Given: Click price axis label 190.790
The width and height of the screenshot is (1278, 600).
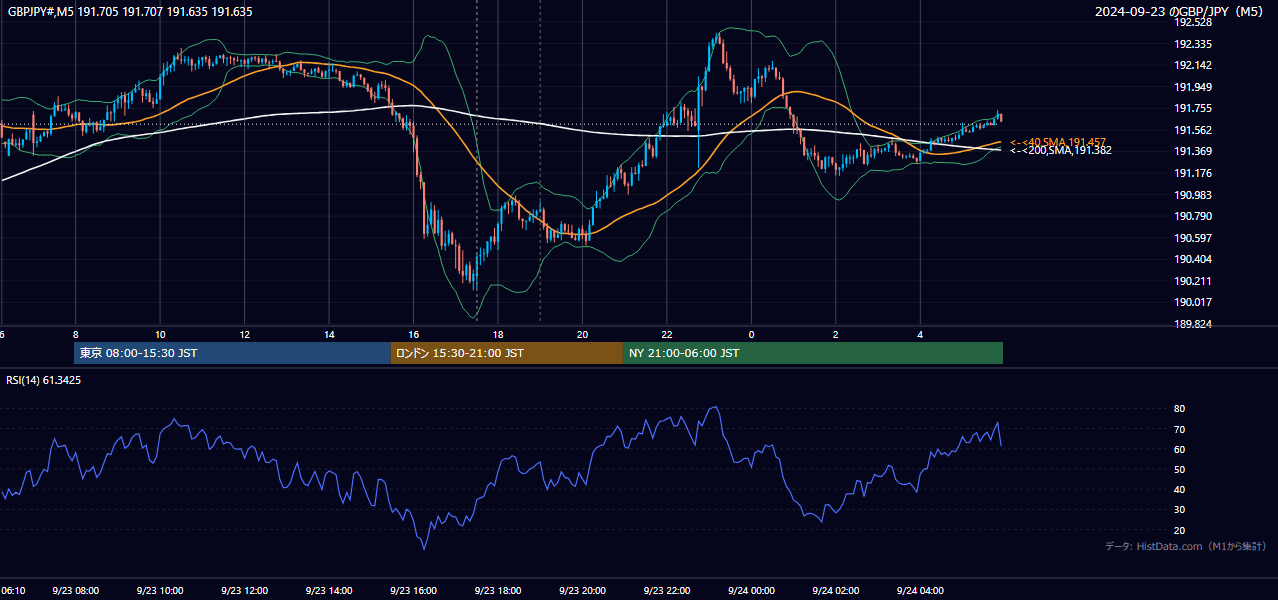Looking at the screenshot, I should pyautogui.click(x=1192, y=216).
